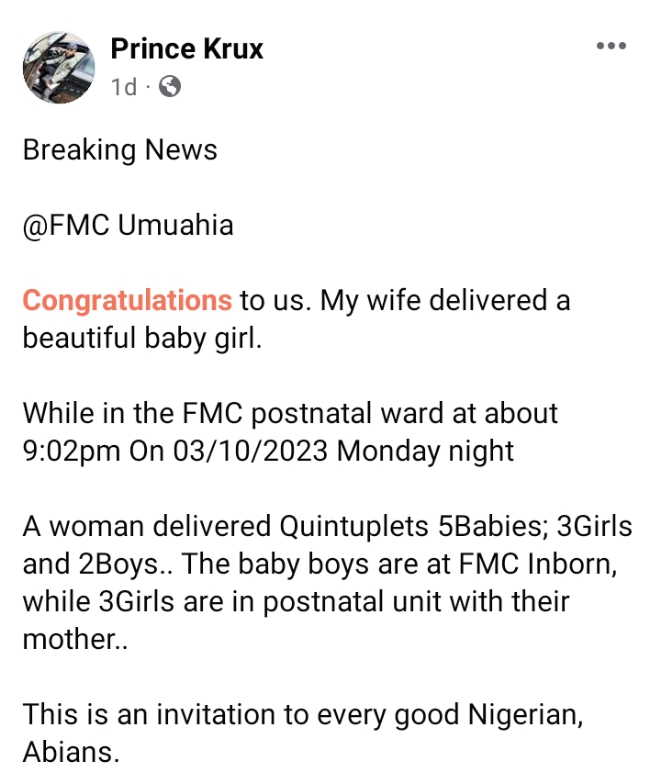The height and width of the screenshot is (779, 661).
Task: Click the "beautiful baby girl." line
Action: pyautogui.click(x=142, y=338)
